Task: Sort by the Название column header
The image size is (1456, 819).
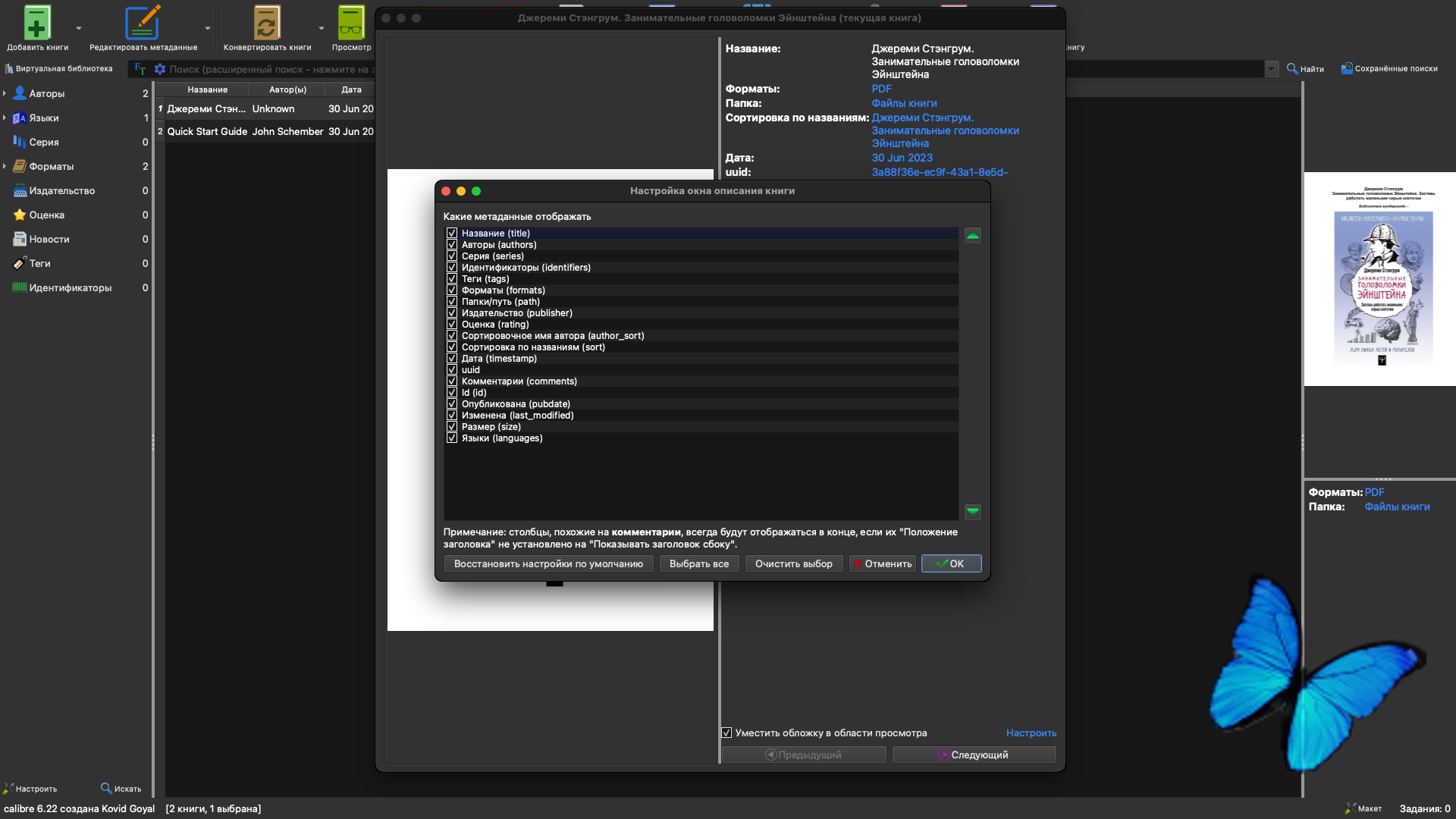Action: pyautogui.click(x=207, y=89)
